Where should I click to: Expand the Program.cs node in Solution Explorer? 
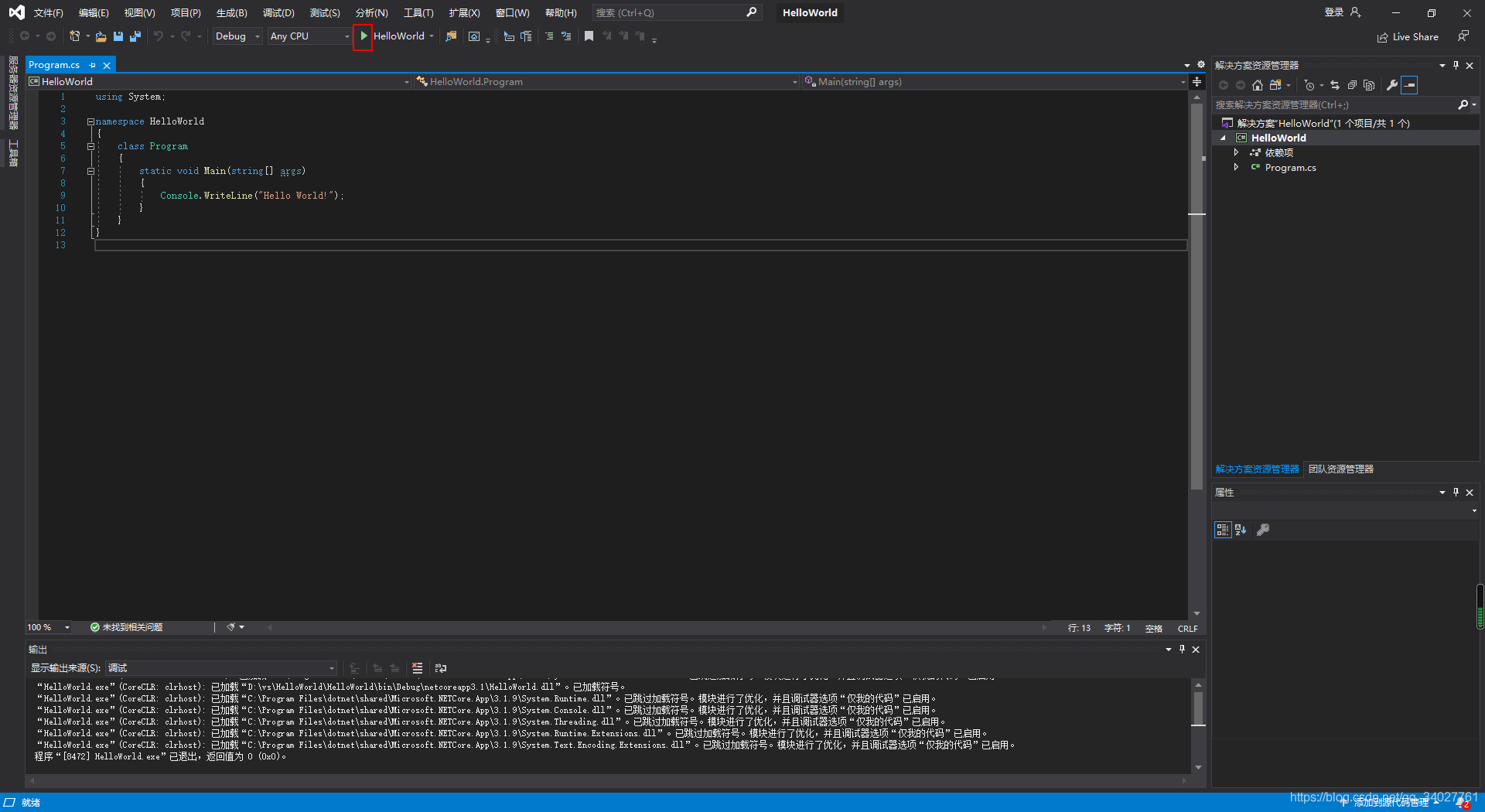tap(1236, 167)
